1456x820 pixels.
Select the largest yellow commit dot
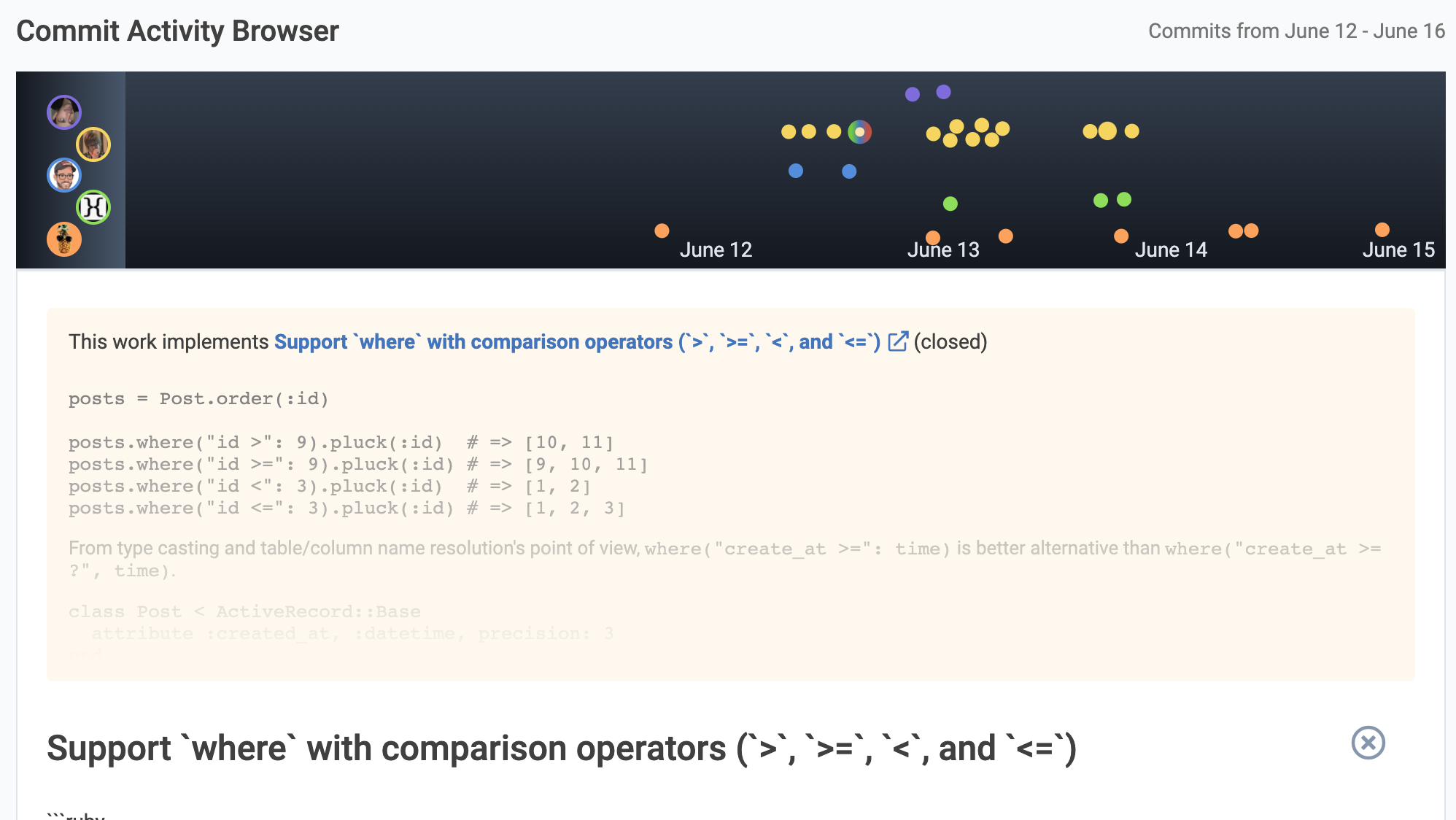(x=1107, y=131)
